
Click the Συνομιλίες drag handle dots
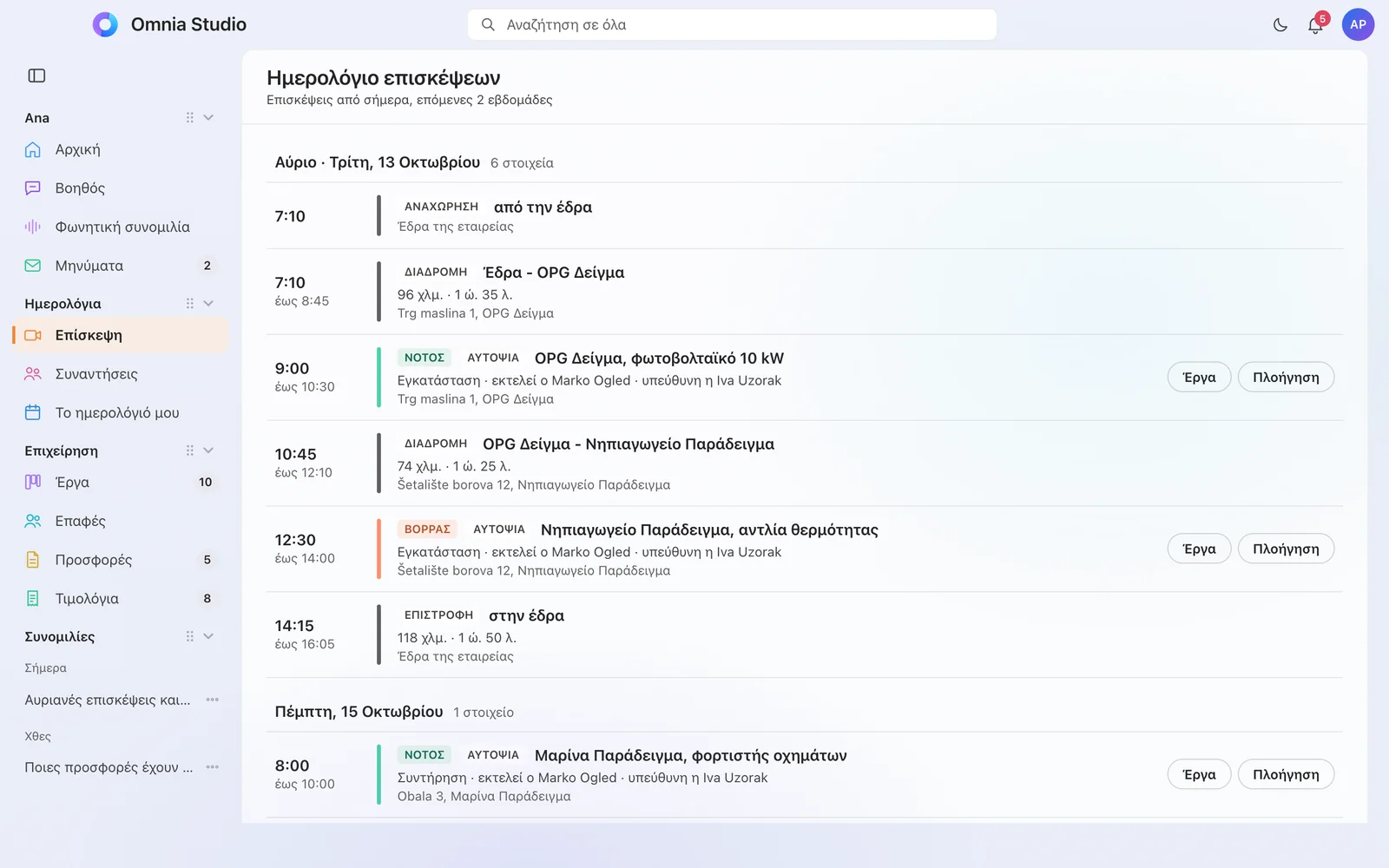(x=189, y=636)
